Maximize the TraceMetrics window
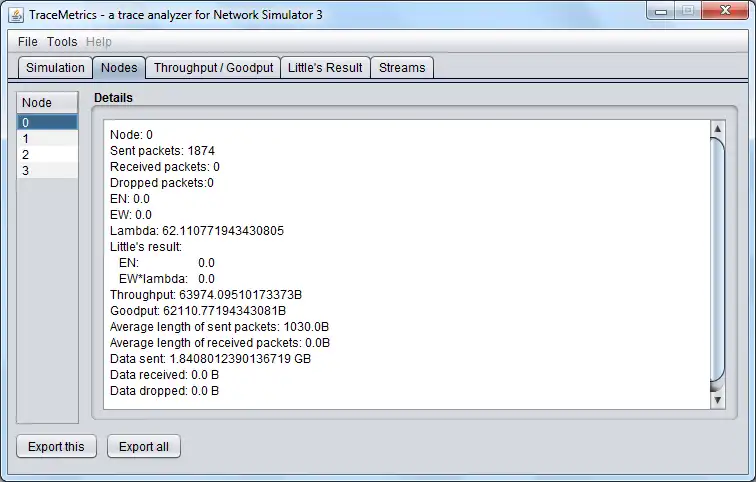 pos(688,11)
